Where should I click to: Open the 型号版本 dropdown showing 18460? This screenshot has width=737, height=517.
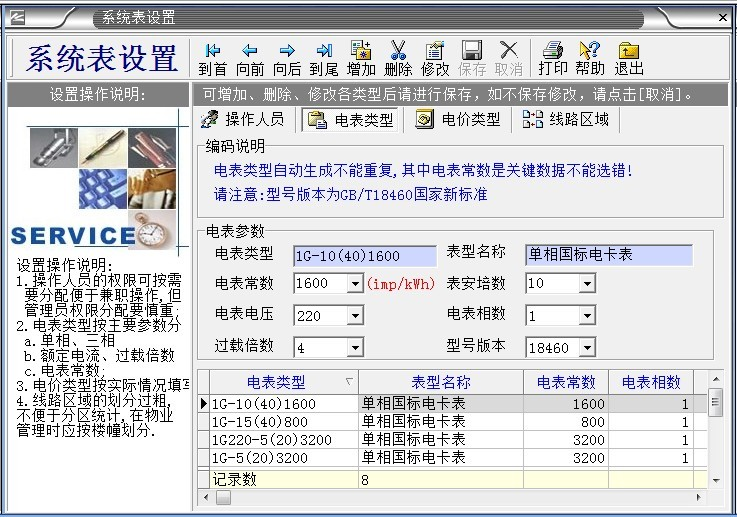point(586,348)
